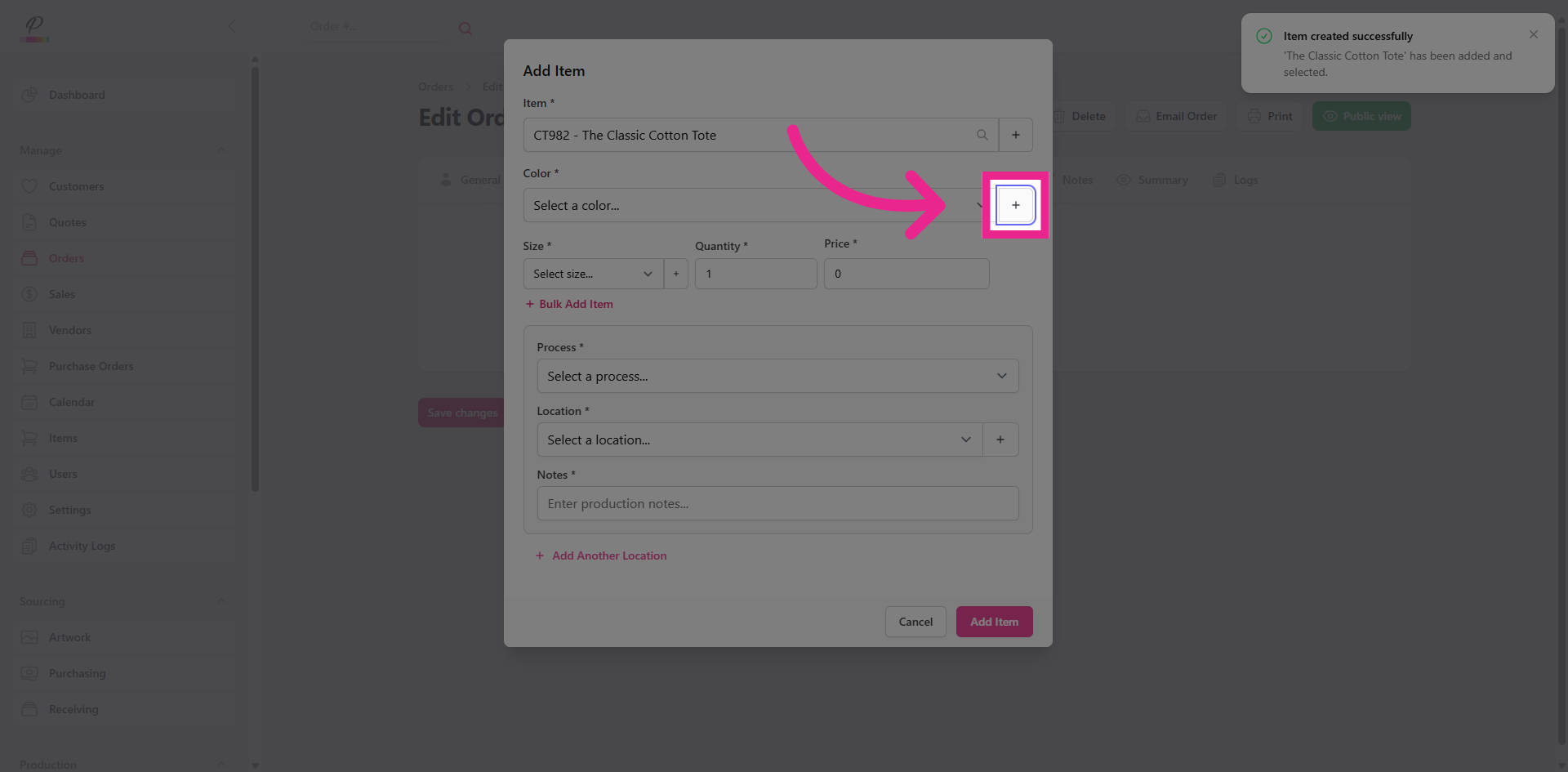
Task: Click inside the Quantity field
Action: pyautogui.click(x=755, y=274)
